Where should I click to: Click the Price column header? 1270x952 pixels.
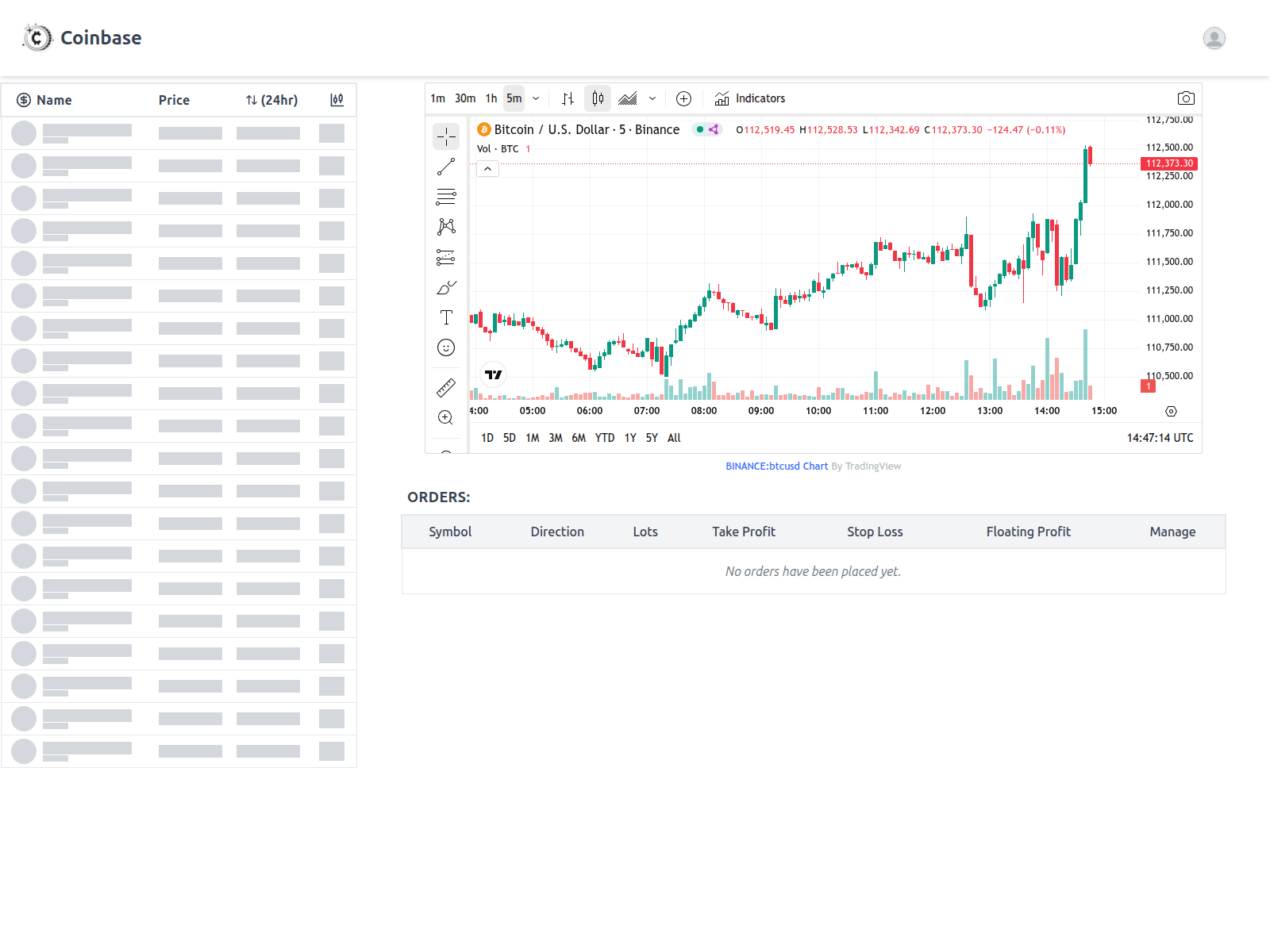[x=174, y=100]
